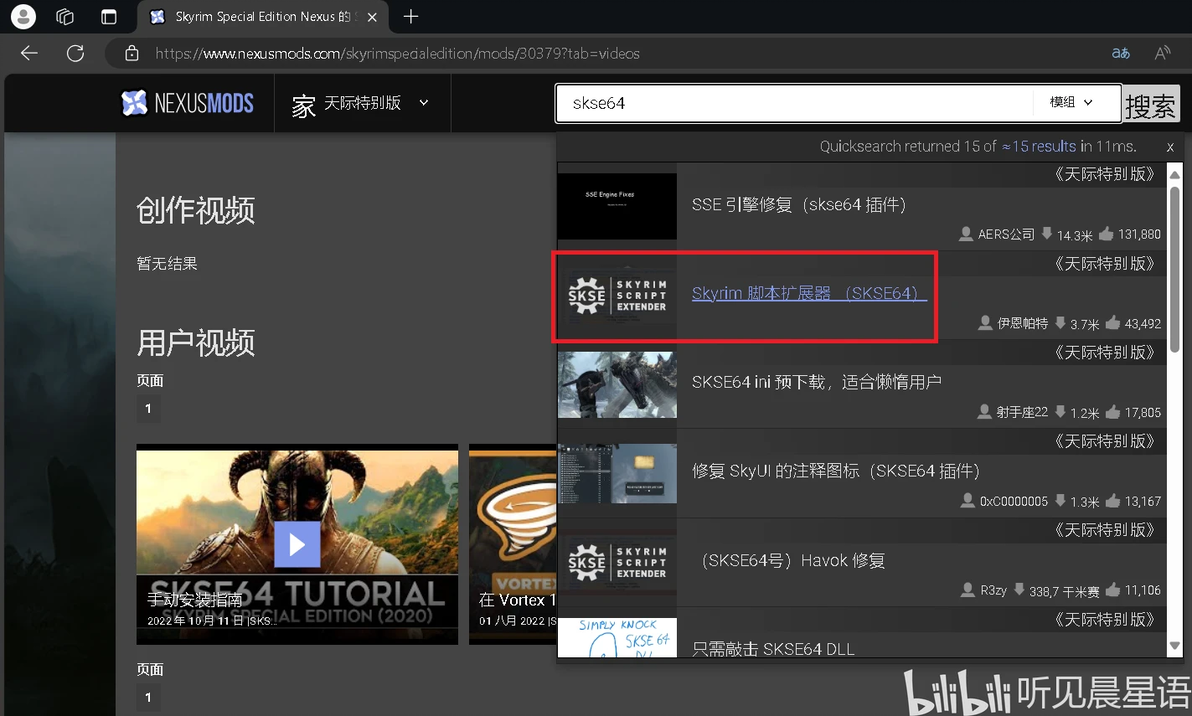Open 修复 SkyUI 的注释图标 result
This screenshot has width=1192, height=716.
coord(835,471)
